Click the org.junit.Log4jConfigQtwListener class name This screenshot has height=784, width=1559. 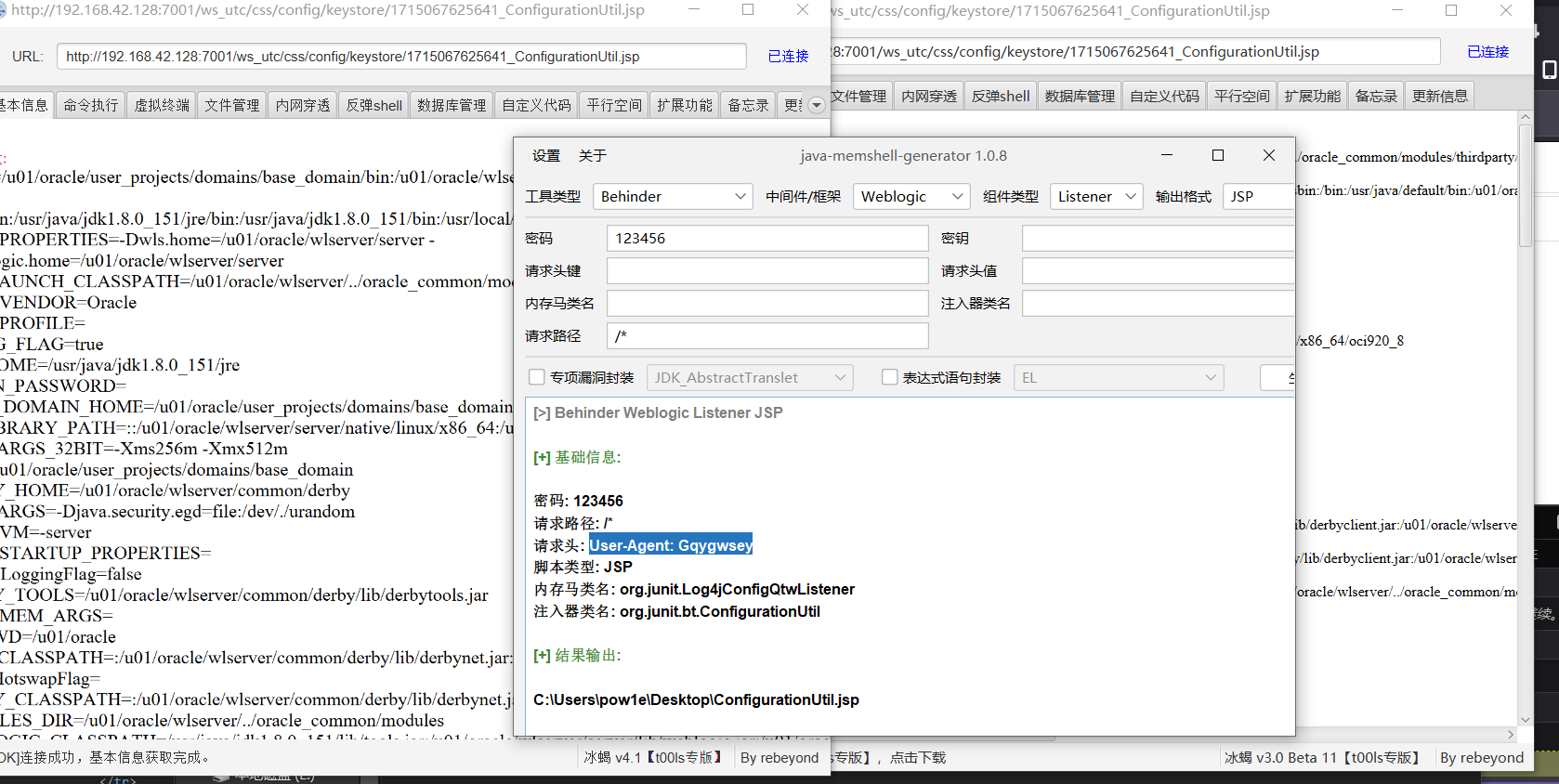(737, 589)
